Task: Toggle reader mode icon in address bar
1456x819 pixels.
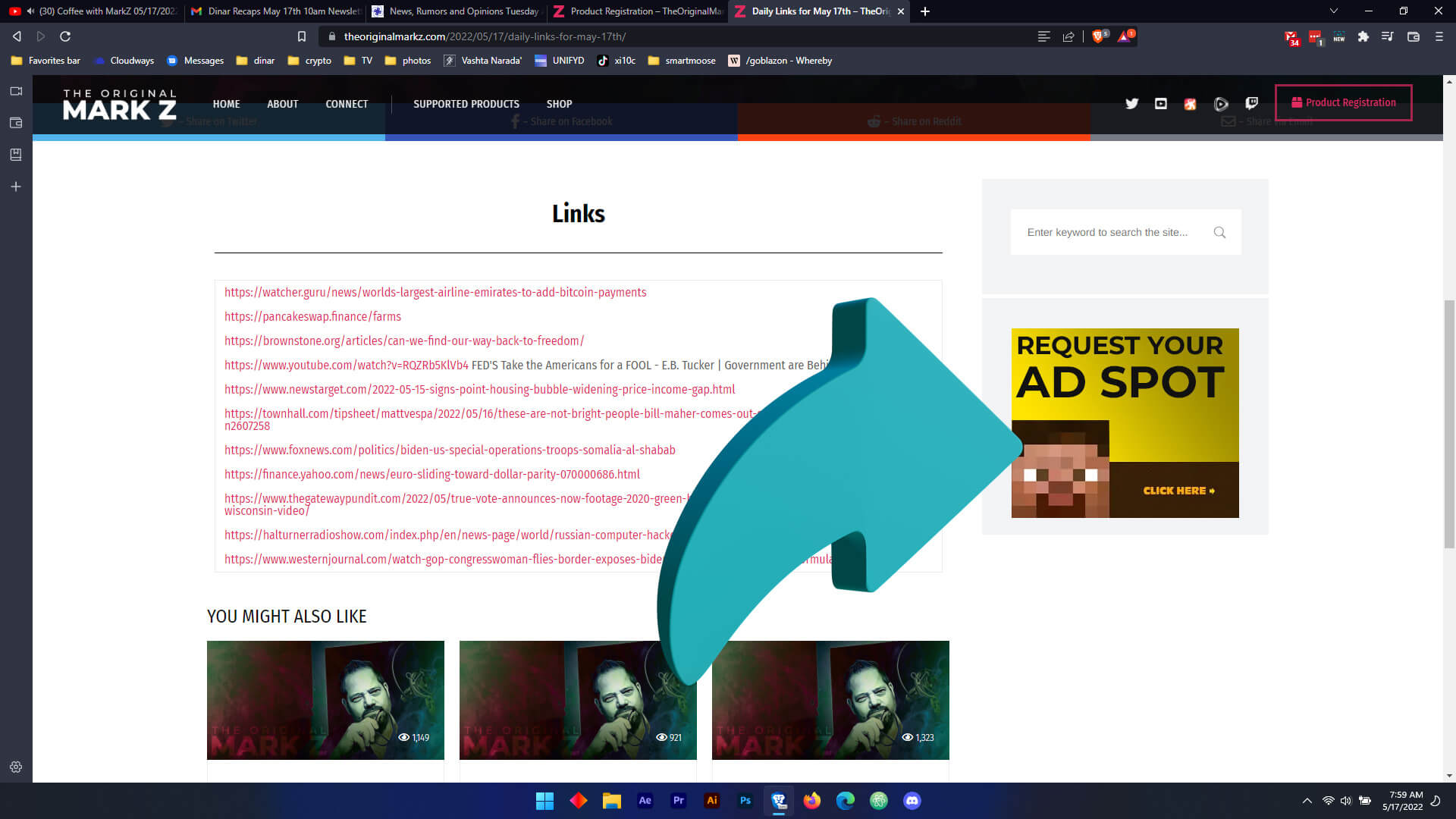Action: pos(1043,36)
